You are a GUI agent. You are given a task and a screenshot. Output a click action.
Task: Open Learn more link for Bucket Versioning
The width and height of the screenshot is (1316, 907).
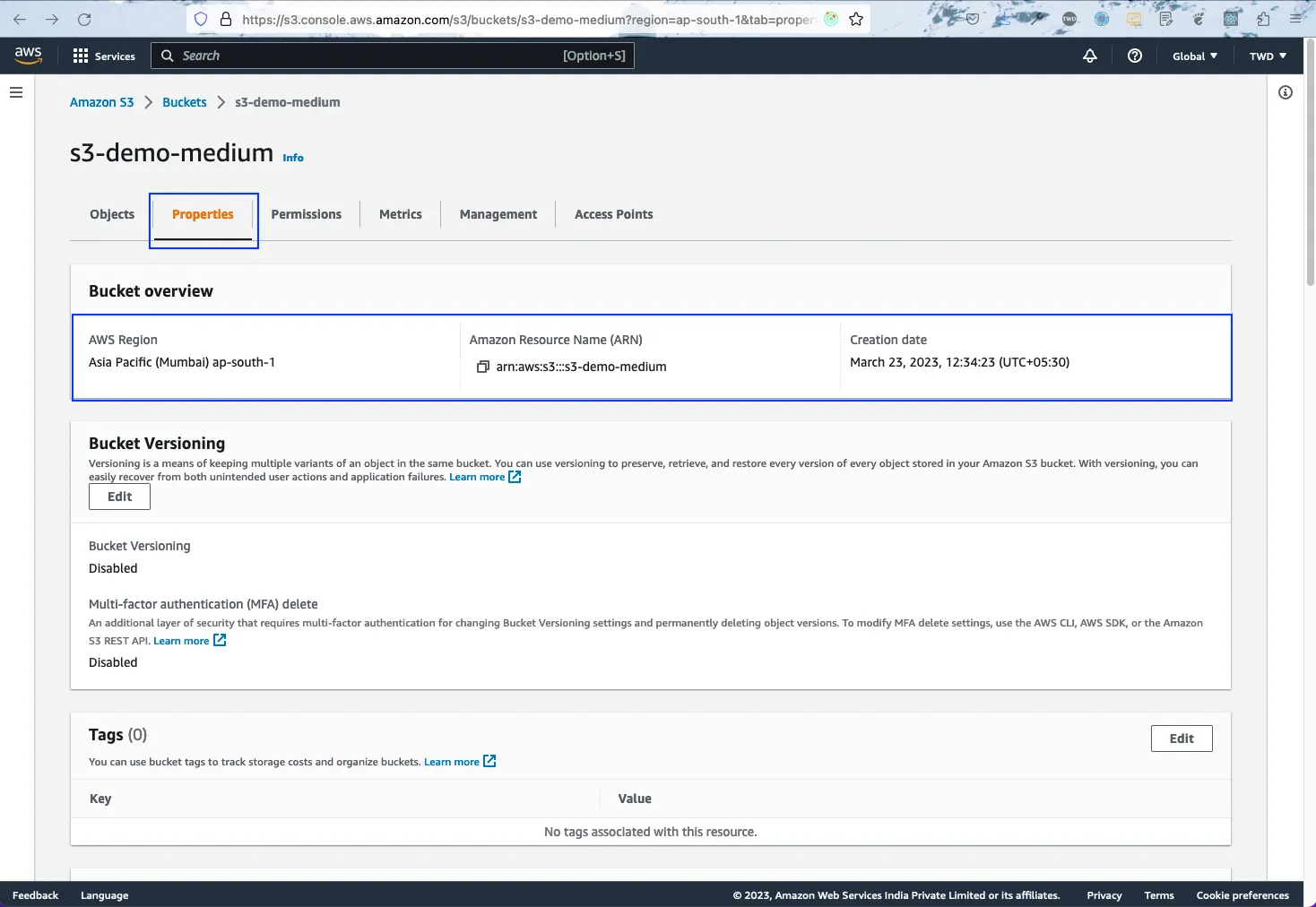[x=485, y=477]
